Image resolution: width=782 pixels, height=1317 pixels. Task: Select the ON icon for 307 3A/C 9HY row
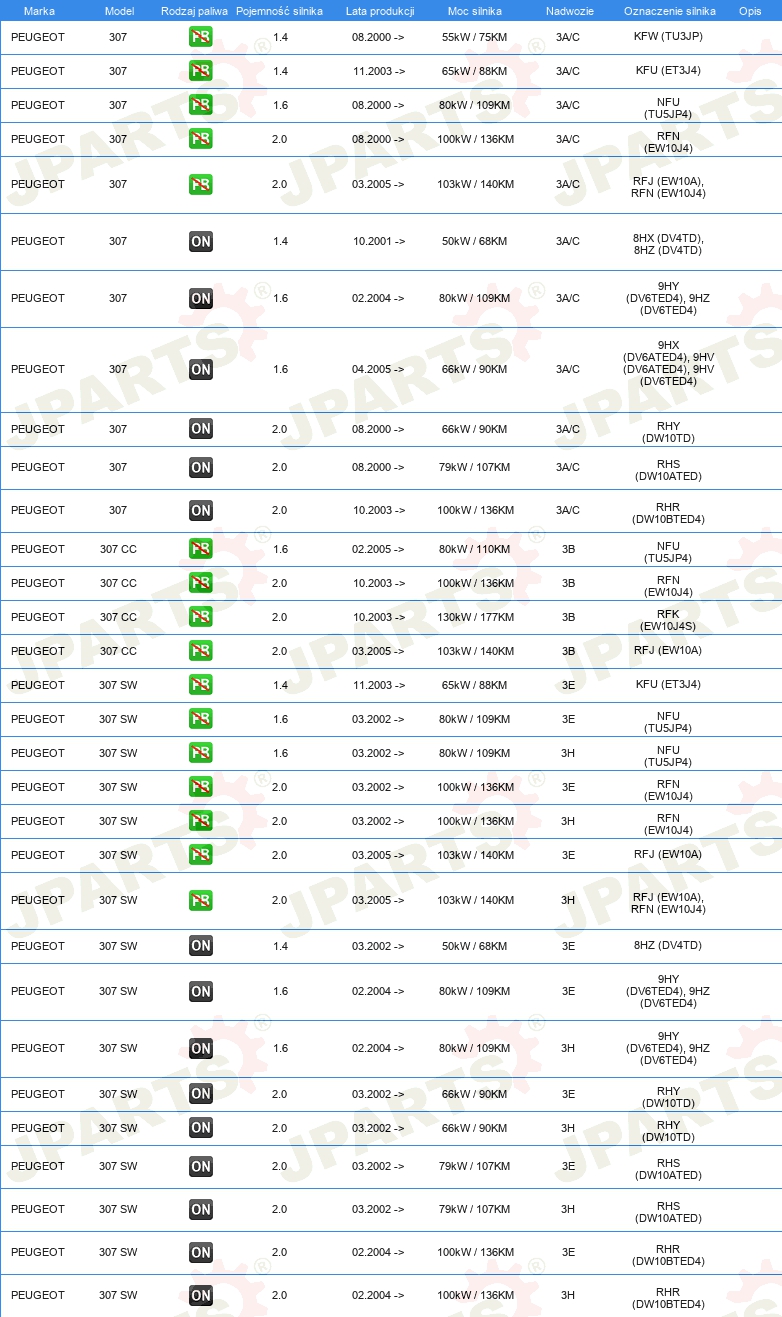click(x=201, y=298)
